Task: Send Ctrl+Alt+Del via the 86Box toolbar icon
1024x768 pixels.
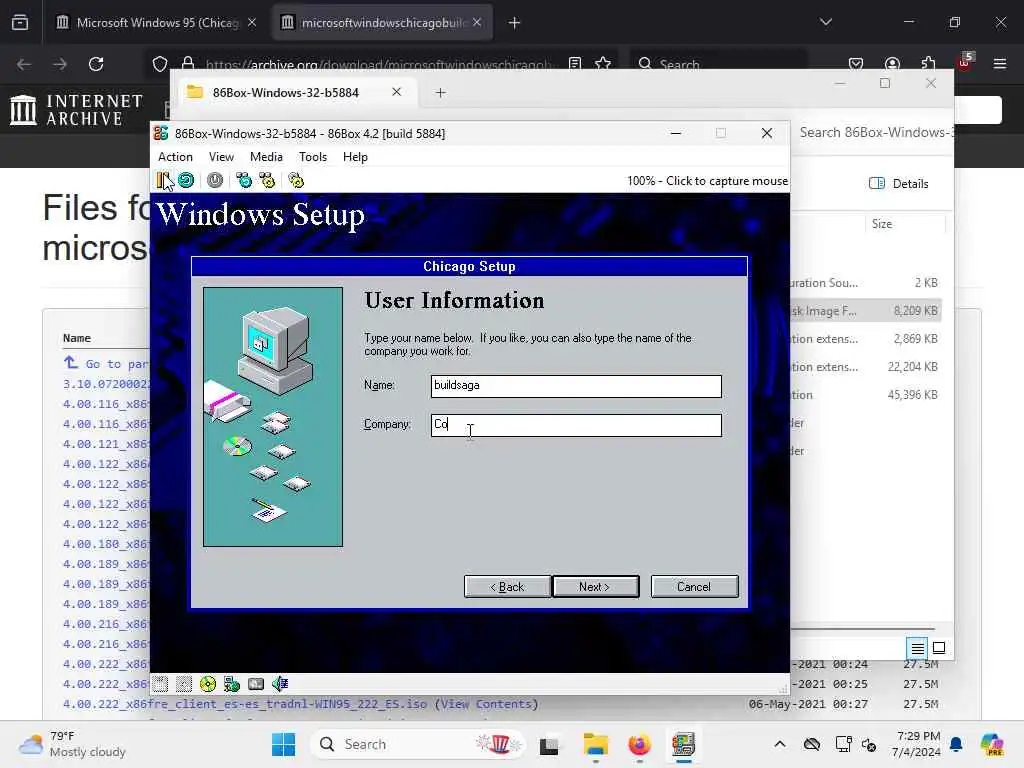Action: click(x=244, y=180)
